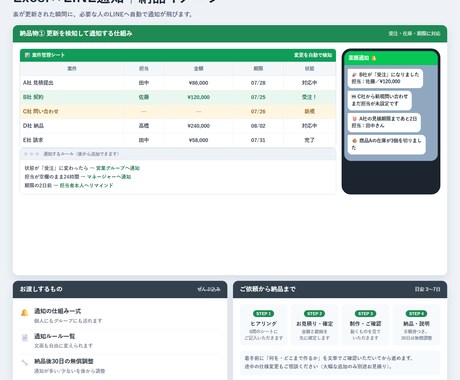Click the 目安 3〜7日 label
460x380 pixels.
coord(428,289)
